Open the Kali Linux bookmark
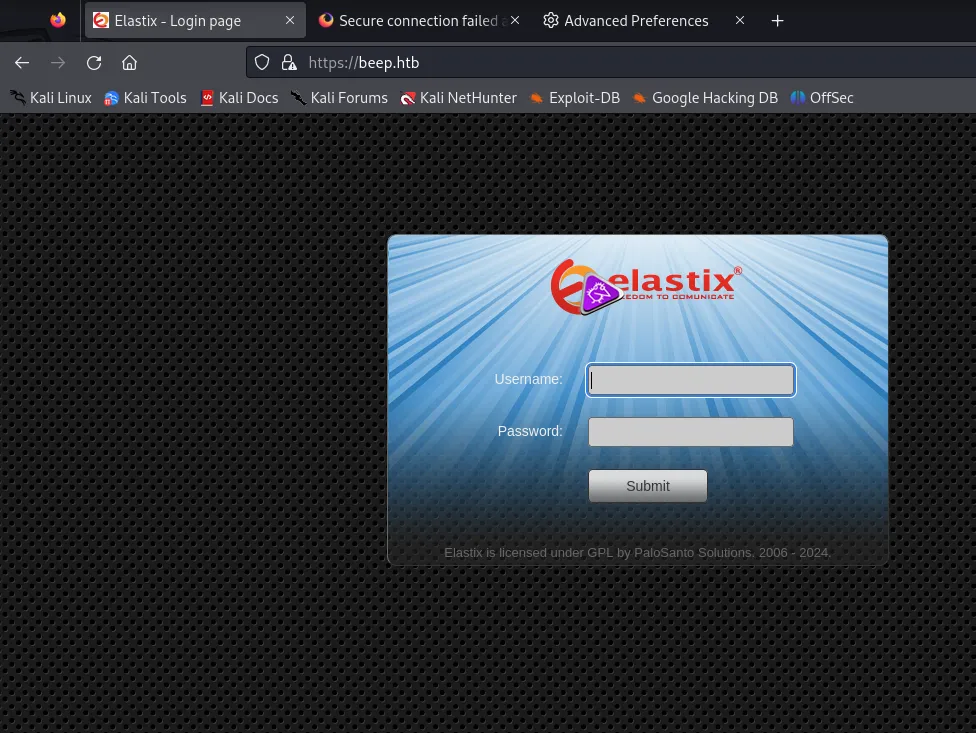The width and height of the screenshot is (976, 733). [x=50, y=98]
